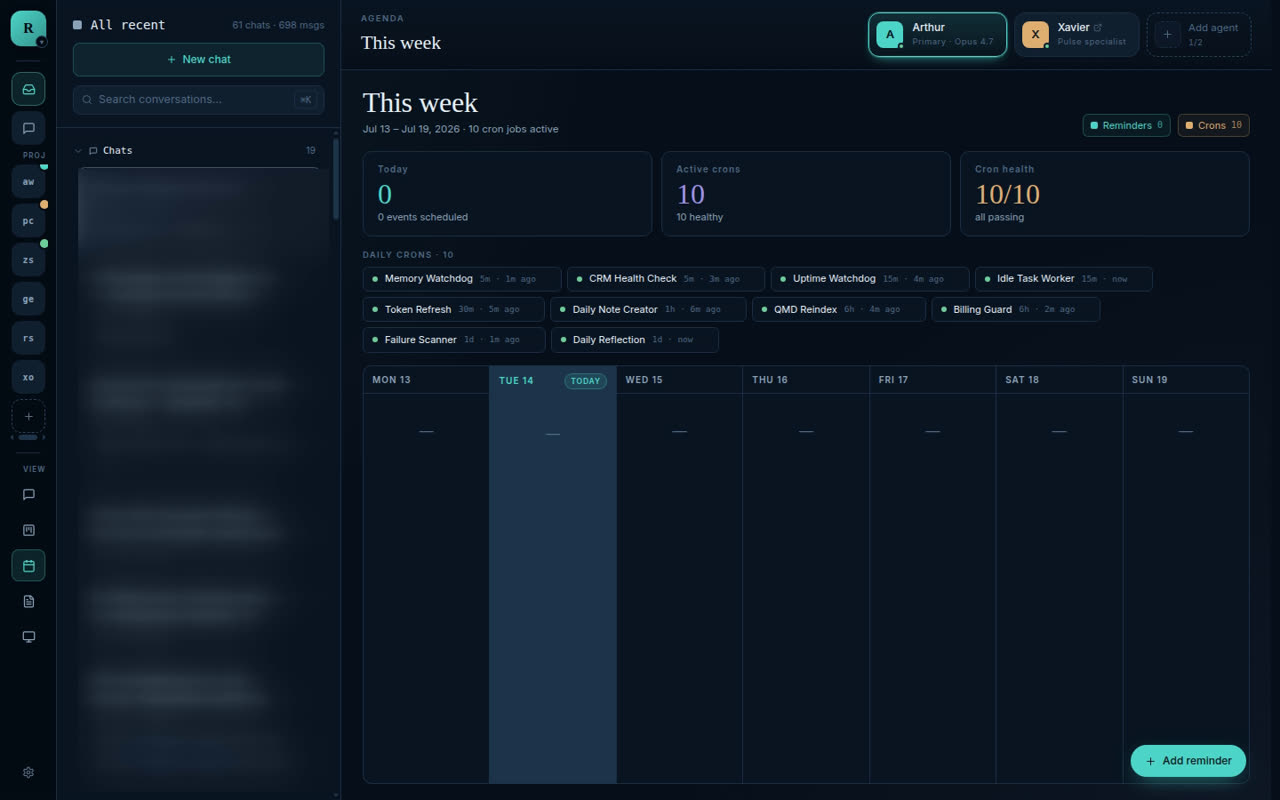Open the CRM Health Check cron
This screenshot has height=800, width=1280.
tap(666, 279)
